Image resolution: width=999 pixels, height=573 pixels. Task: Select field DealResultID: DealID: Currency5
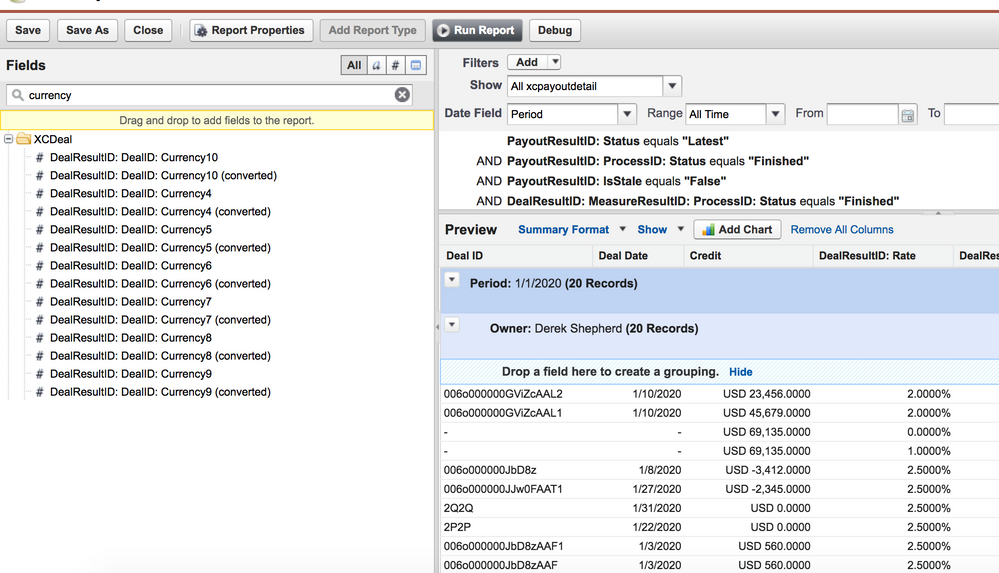point(131,229)
